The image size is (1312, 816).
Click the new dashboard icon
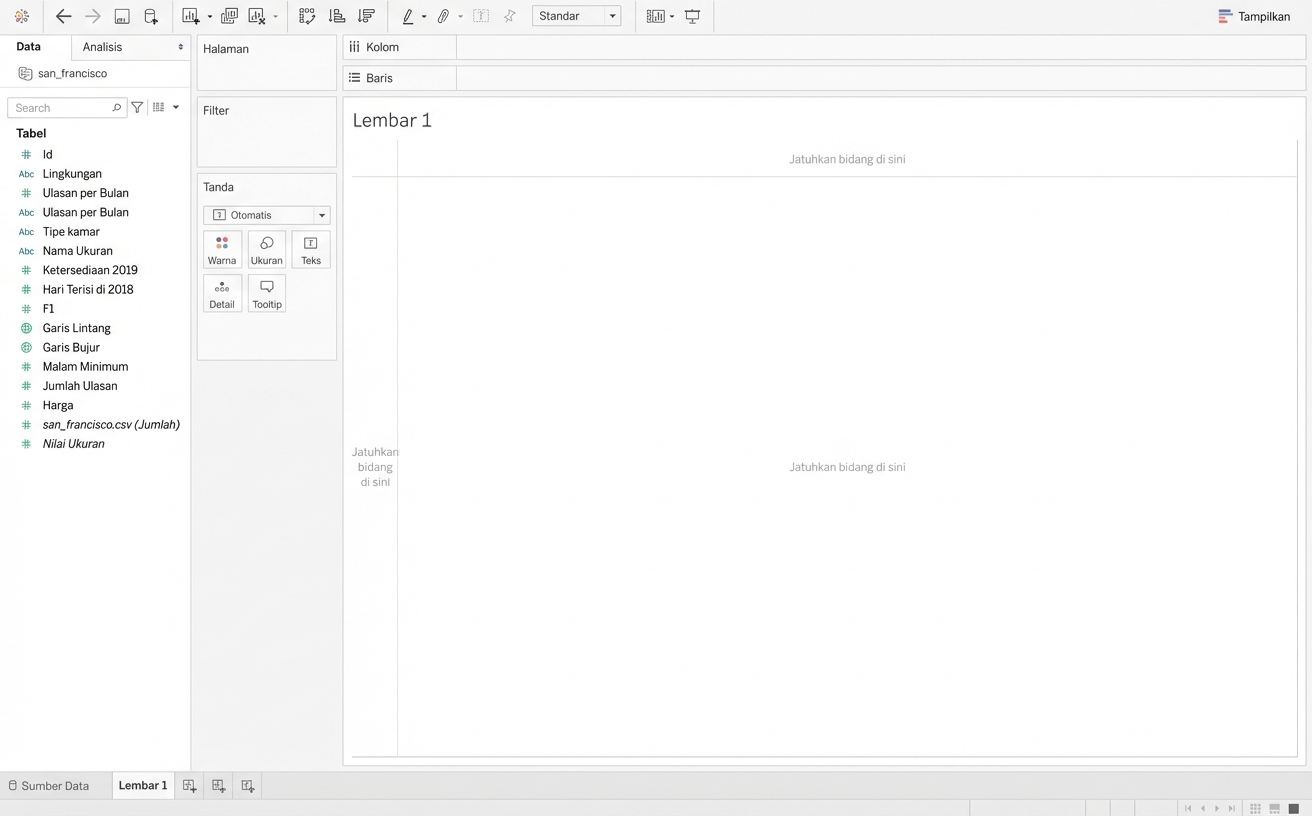[x=219, y=786]
